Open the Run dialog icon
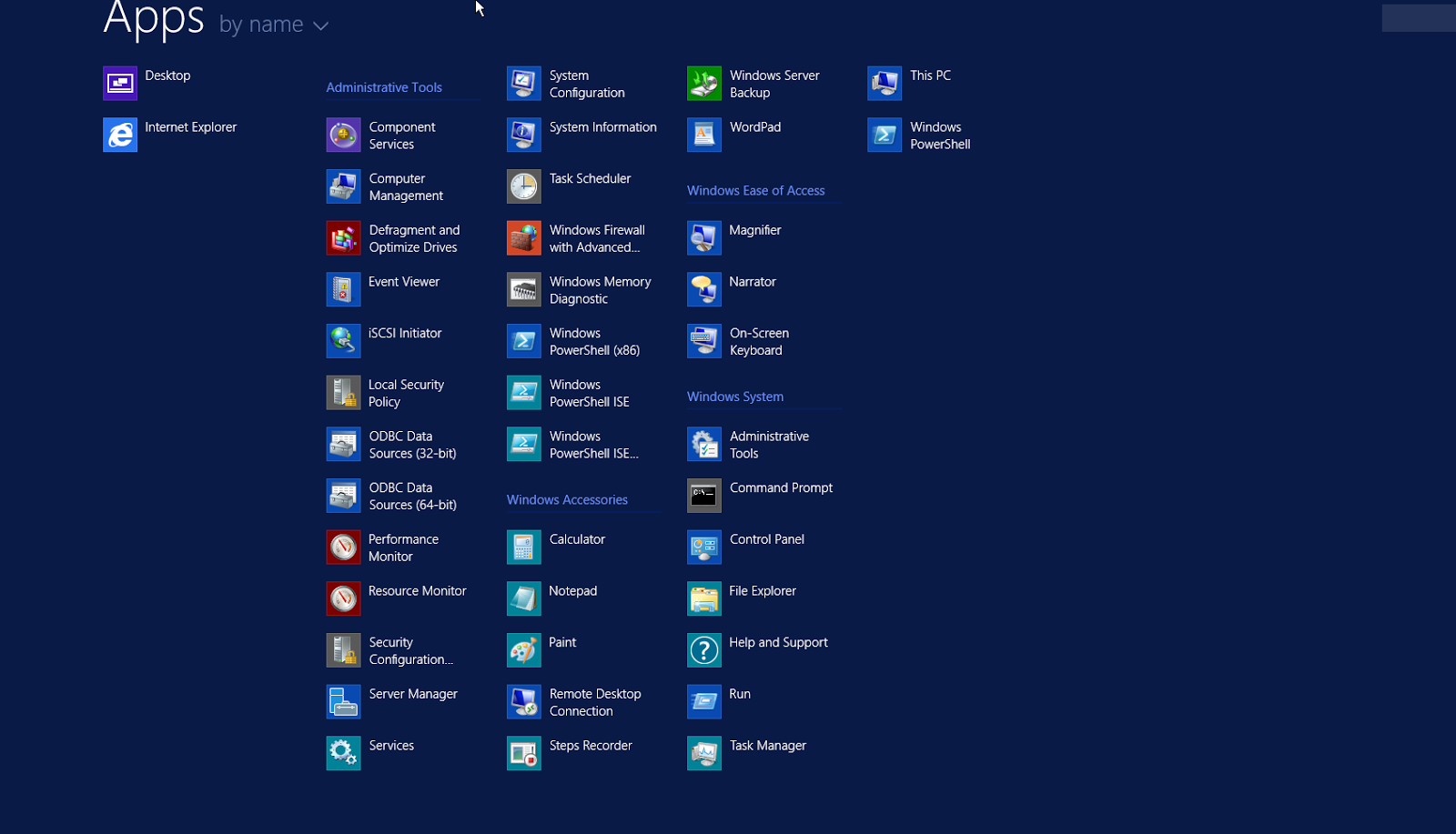The height and width of the screenshot is (834, 1456). pos(704,702)
